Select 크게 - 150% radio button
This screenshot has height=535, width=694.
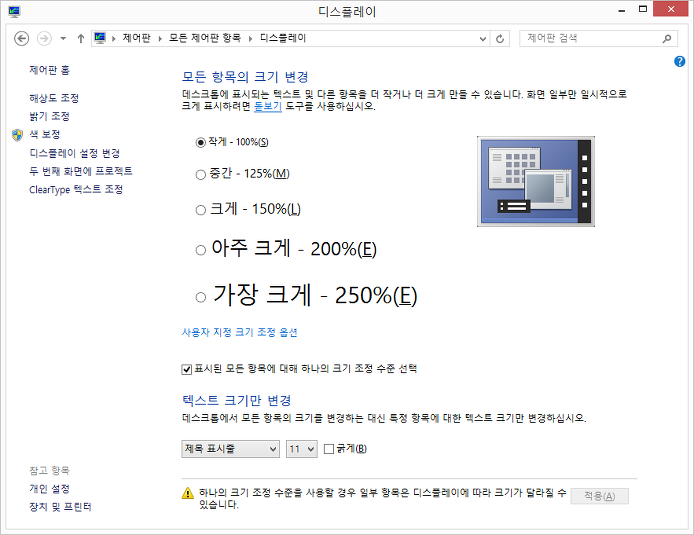point(200,210)
